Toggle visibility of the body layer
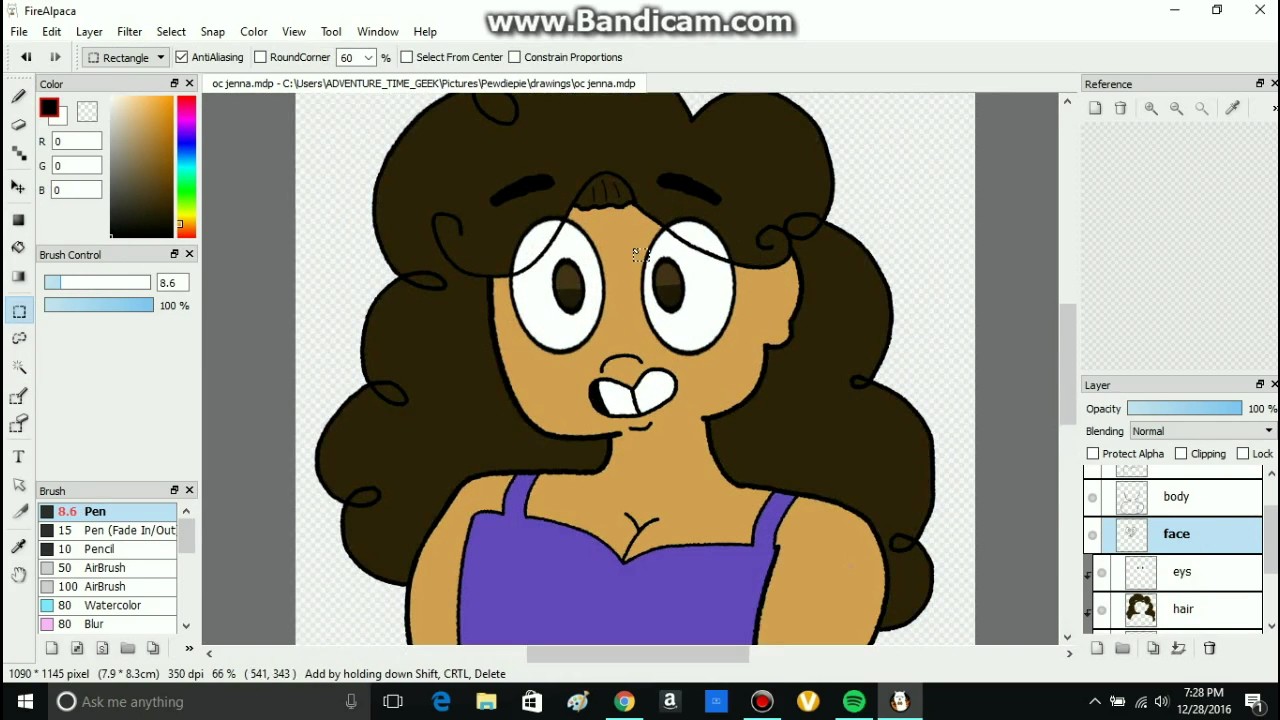 1092,497
